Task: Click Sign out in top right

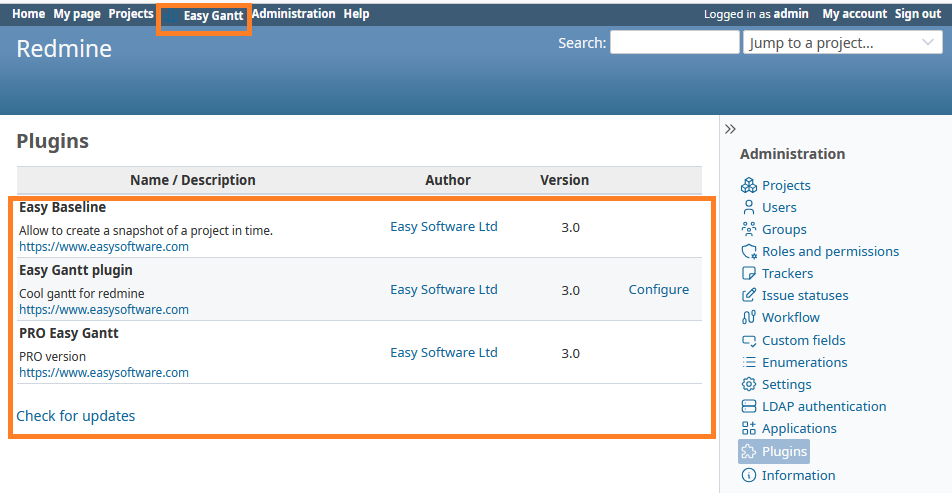Action: pos(918,14)
